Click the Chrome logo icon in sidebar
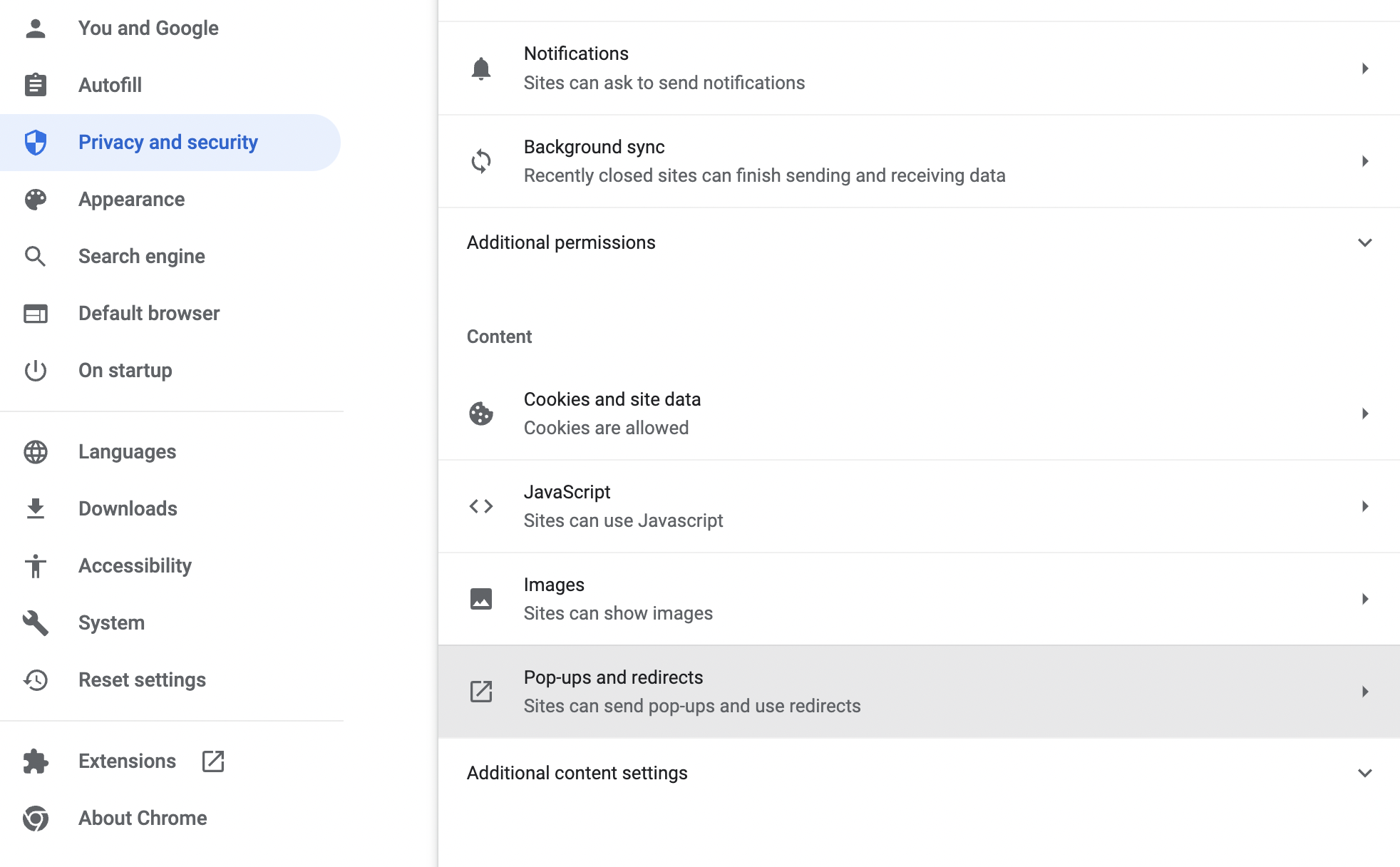This screenshot has width=1400, height=867. (36, 819)
